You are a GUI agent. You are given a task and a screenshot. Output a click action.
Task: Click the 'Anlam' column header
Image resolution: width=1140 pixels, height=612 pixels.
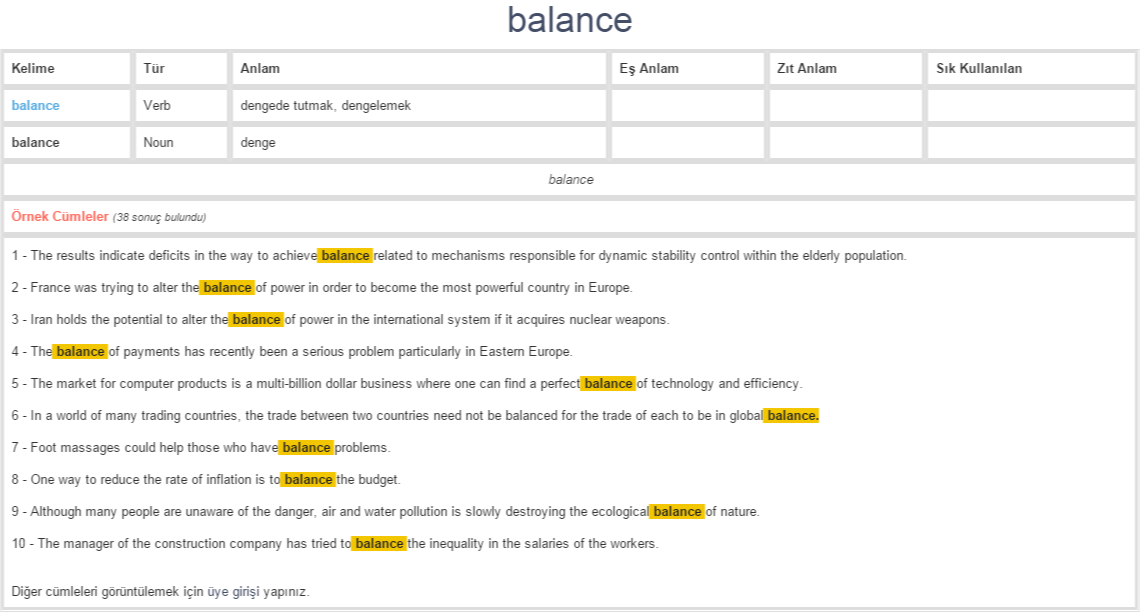pyautogui.click(x=260, y=69)
